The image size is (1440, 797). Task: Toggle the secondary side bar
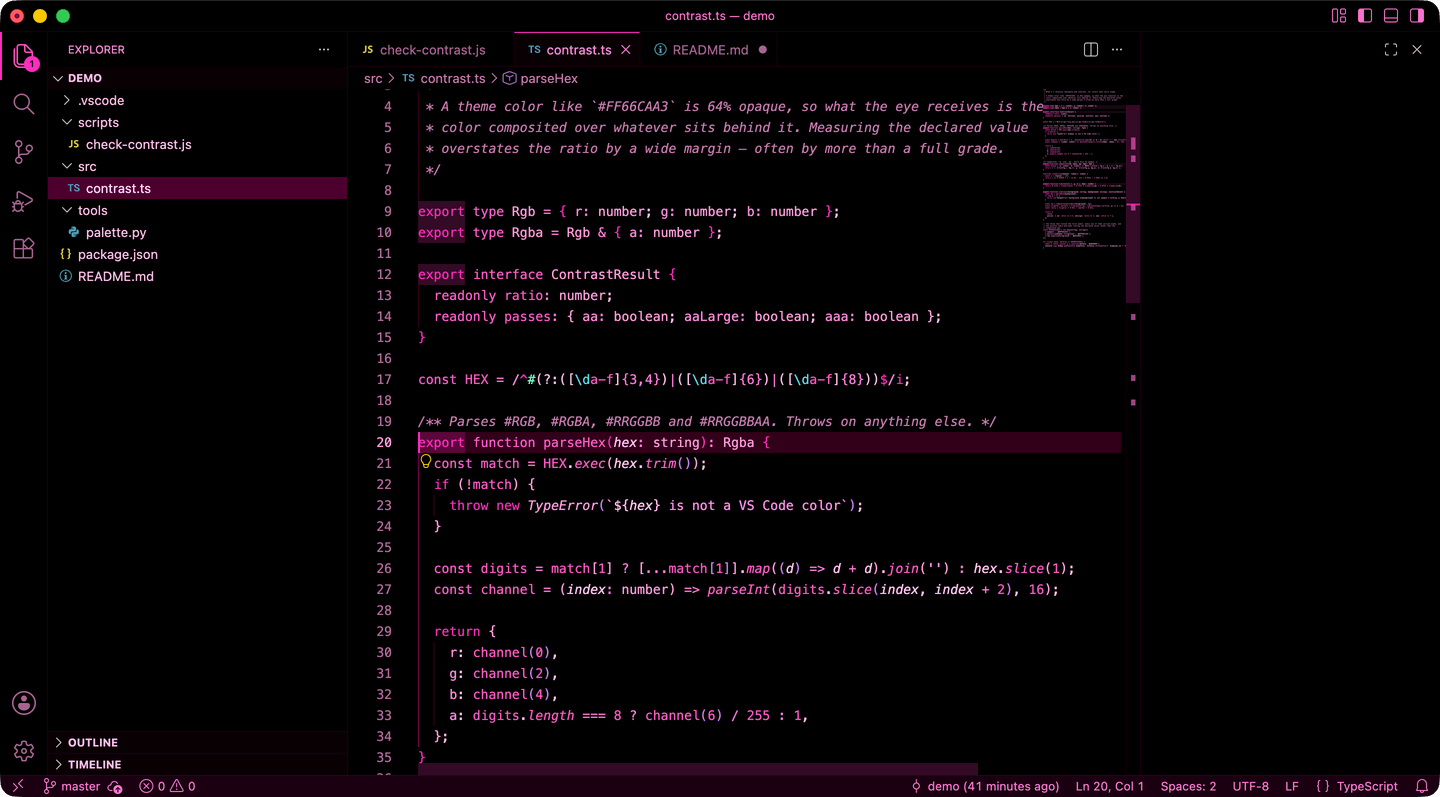[1417, 16]
